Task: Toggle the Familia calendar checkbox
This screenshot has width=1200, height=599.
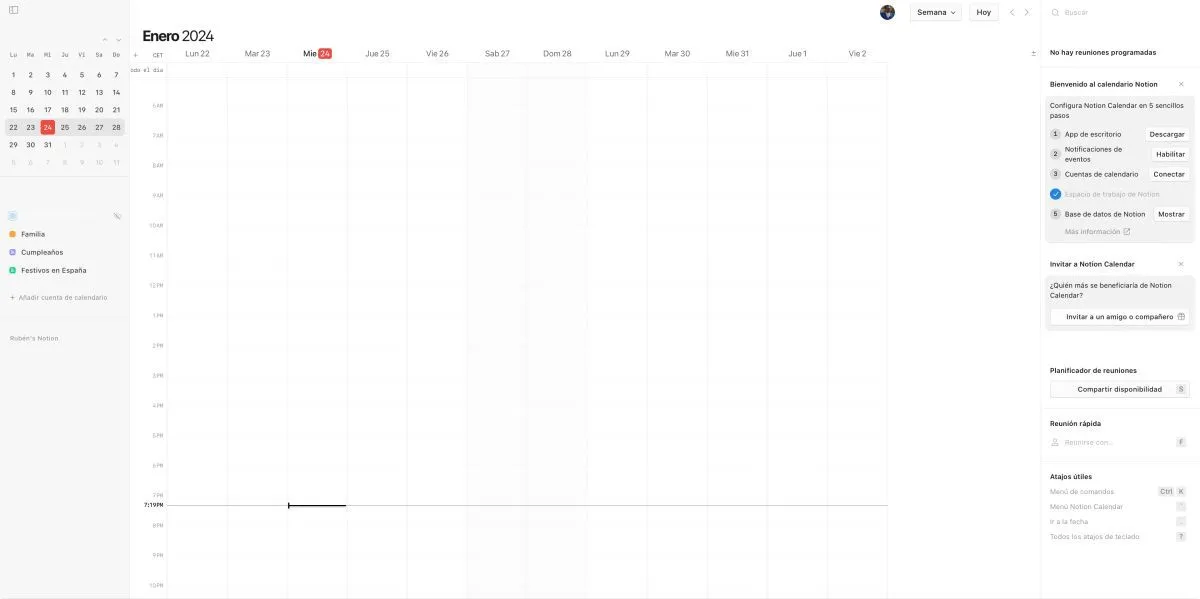Action: tap(13, 234)
